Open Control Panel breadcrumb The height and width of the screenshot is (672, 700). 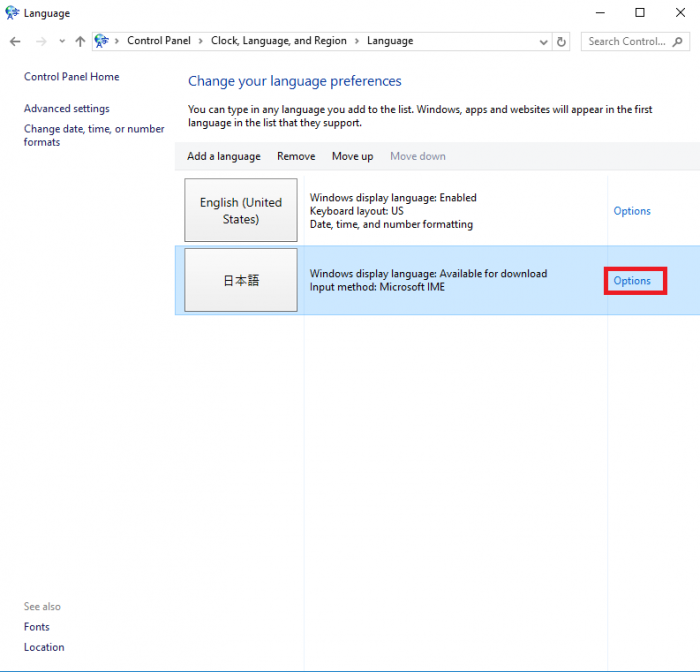158,41
